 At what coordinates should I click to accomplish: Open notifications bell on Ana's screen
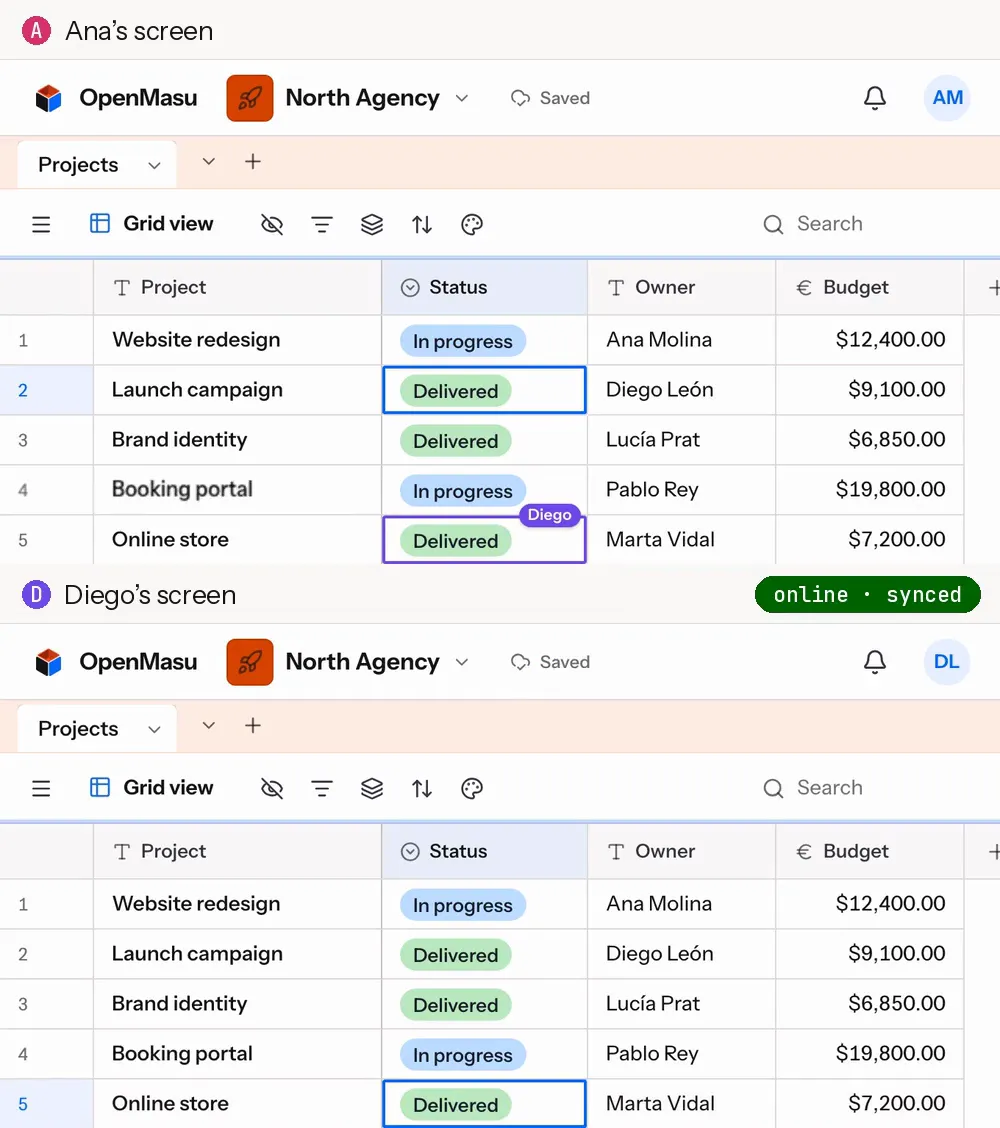coord(875,98)
